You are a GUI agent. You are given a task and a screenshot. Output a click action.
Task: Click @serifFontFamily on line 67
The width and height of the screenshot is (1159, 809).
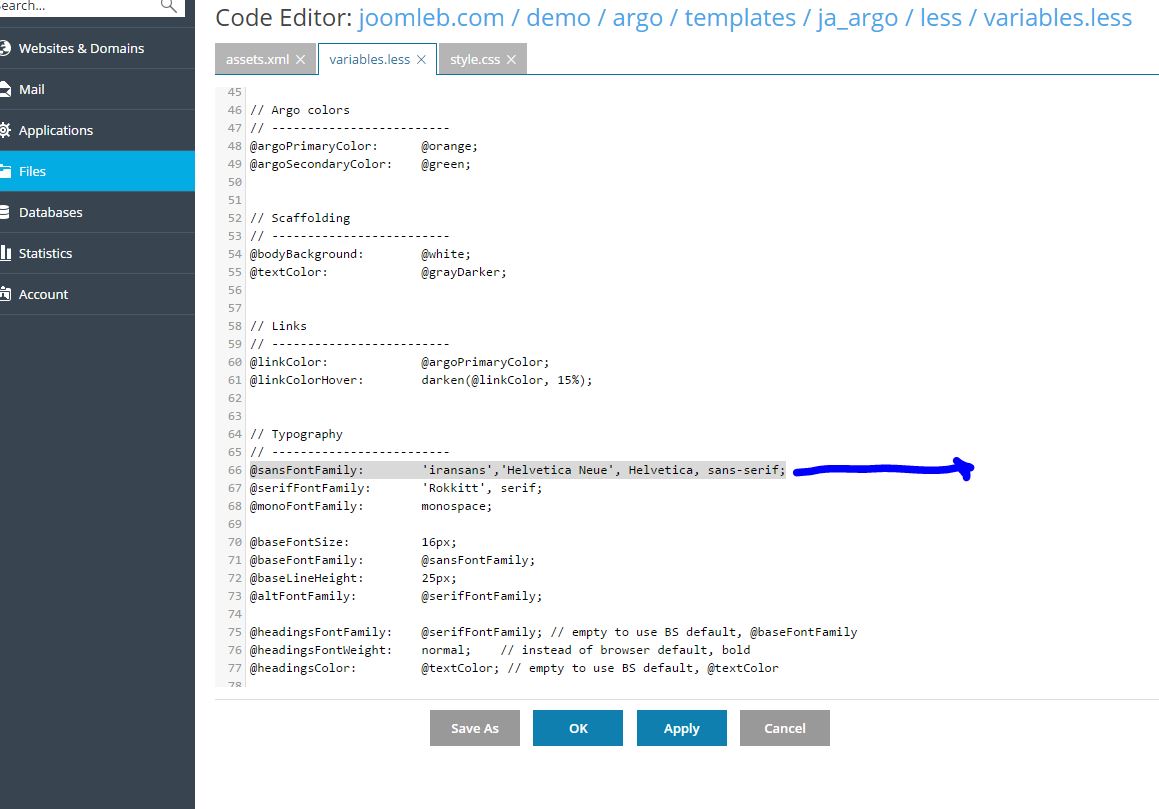[310, 488]
